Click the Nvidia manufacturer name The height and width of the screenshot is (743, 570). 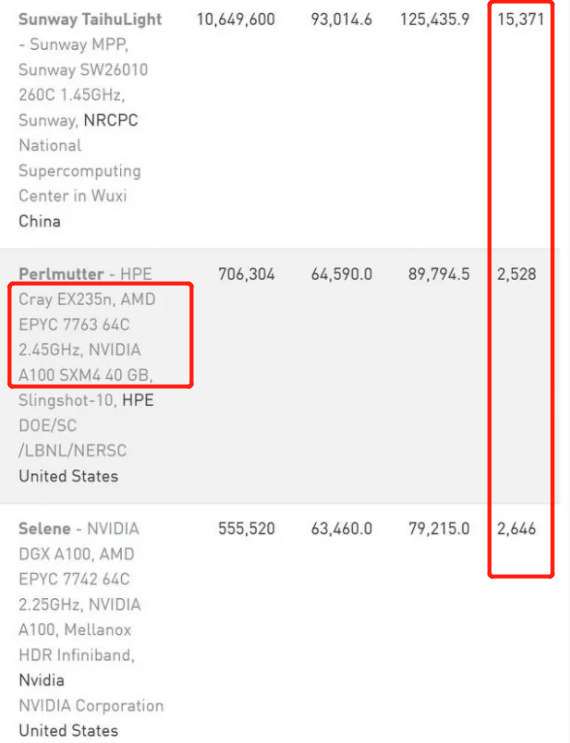coord(41,680)
